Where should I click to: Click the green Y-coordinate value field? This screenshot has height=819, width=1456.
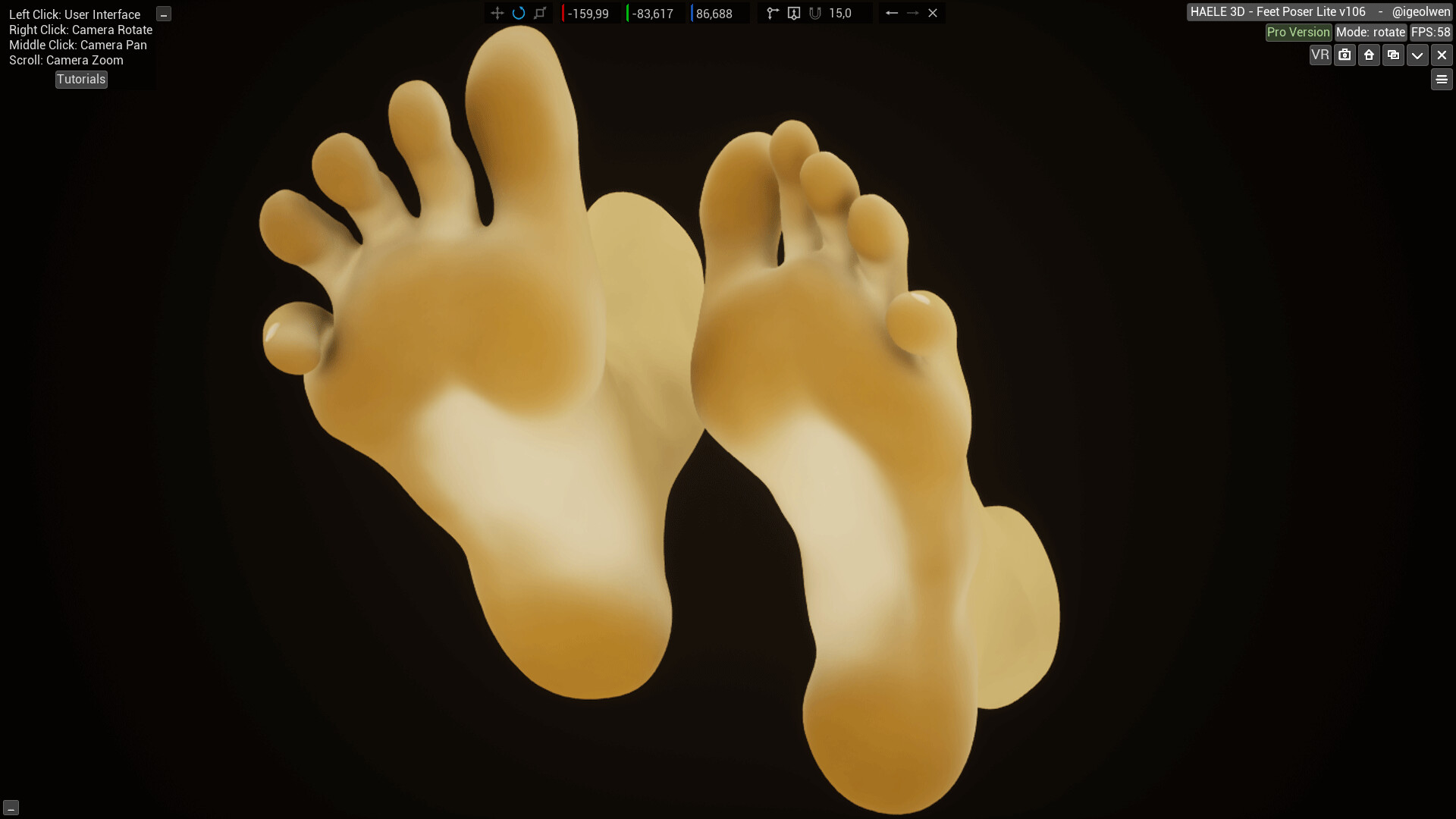coord(654,13)
